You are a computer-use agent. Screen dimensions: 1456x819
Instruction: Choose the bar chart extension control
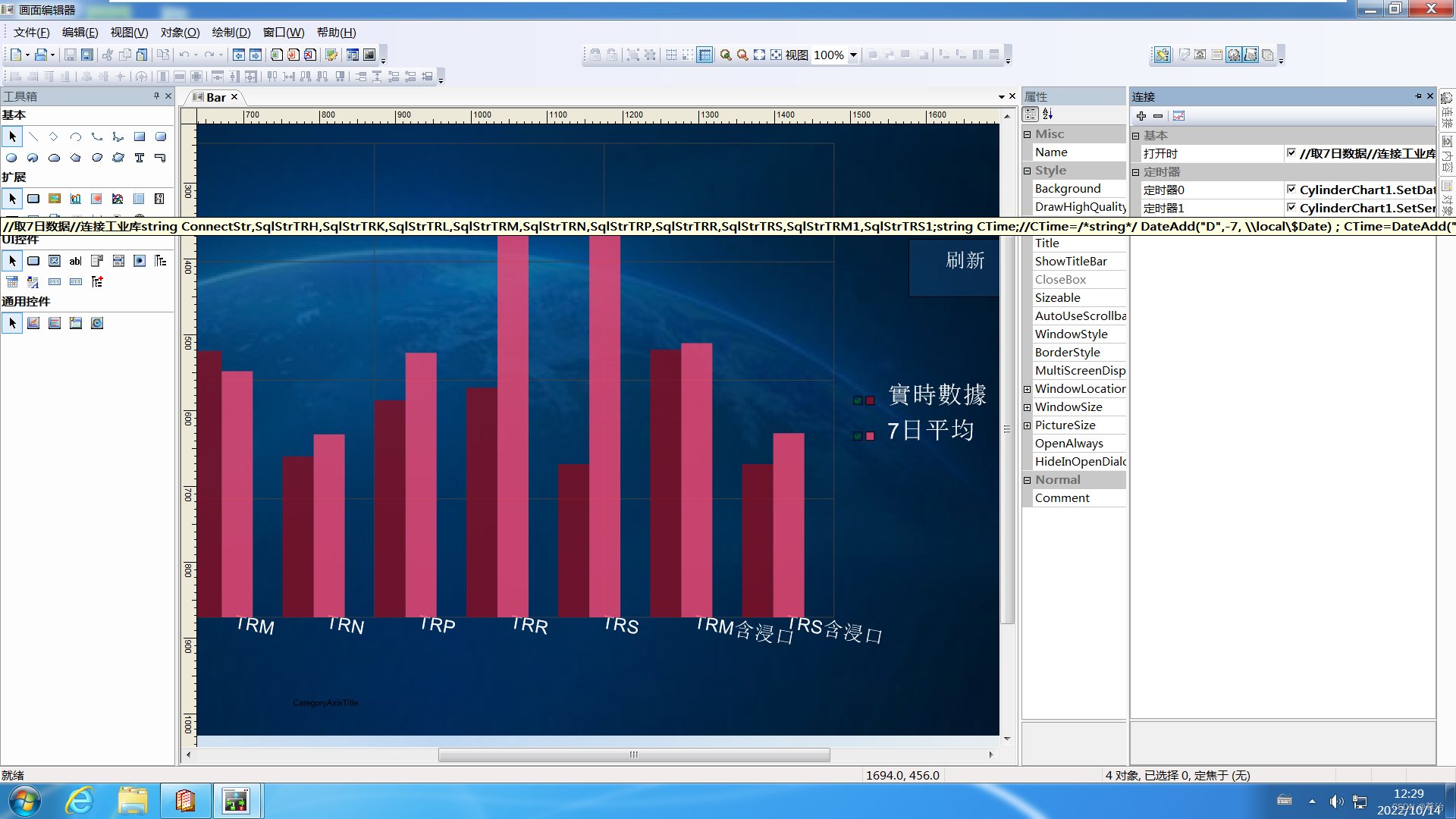(76, 199)
